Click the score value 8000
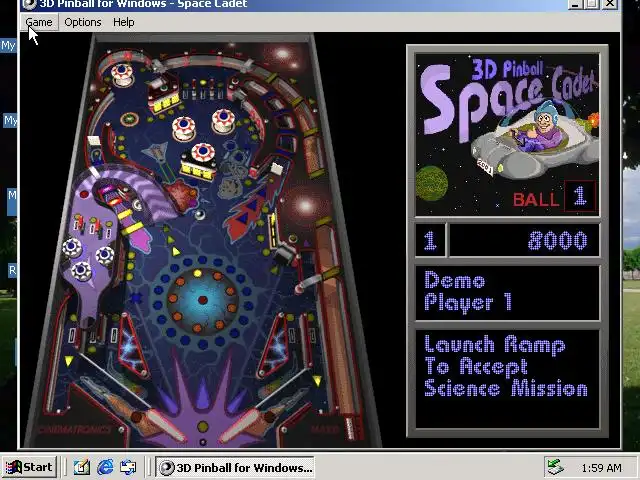The width and height of the screenshot is (640, 480). (x=558, y=240)
